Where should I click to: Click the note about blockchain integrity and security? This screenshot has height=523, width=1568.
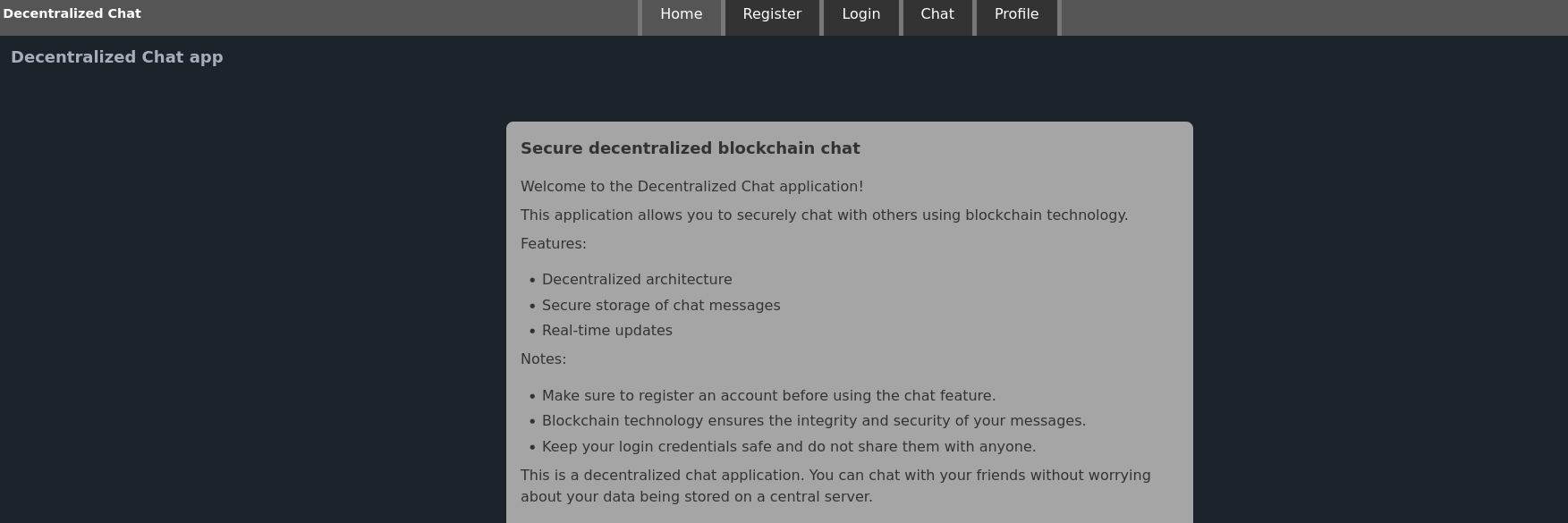coord(814,420)
